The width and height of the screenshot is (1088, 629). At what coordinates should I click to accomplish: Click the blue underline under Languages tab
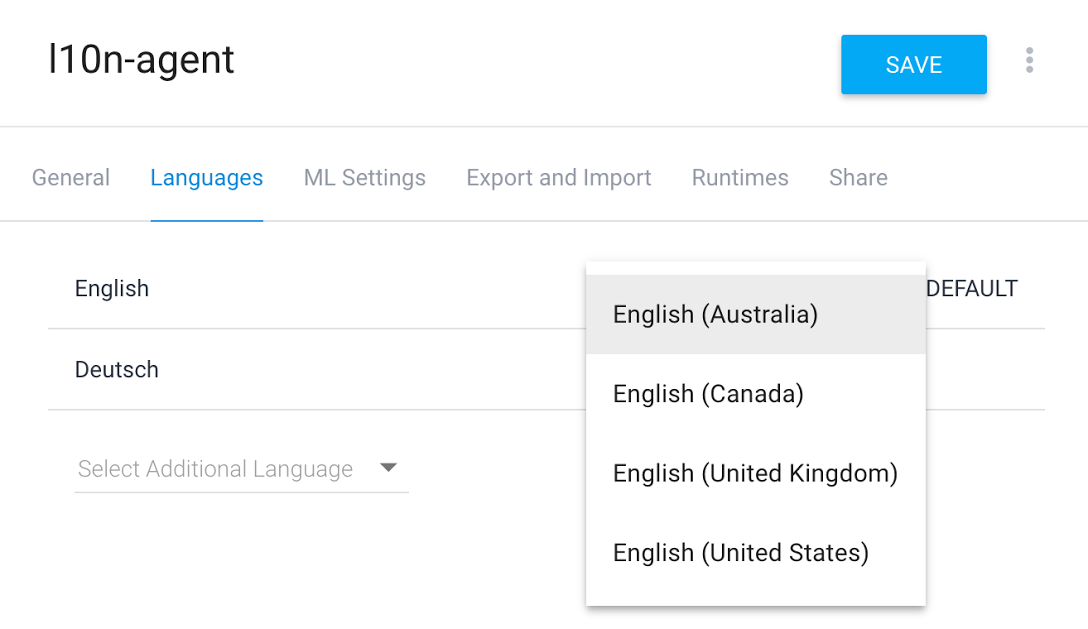point(206,220)
